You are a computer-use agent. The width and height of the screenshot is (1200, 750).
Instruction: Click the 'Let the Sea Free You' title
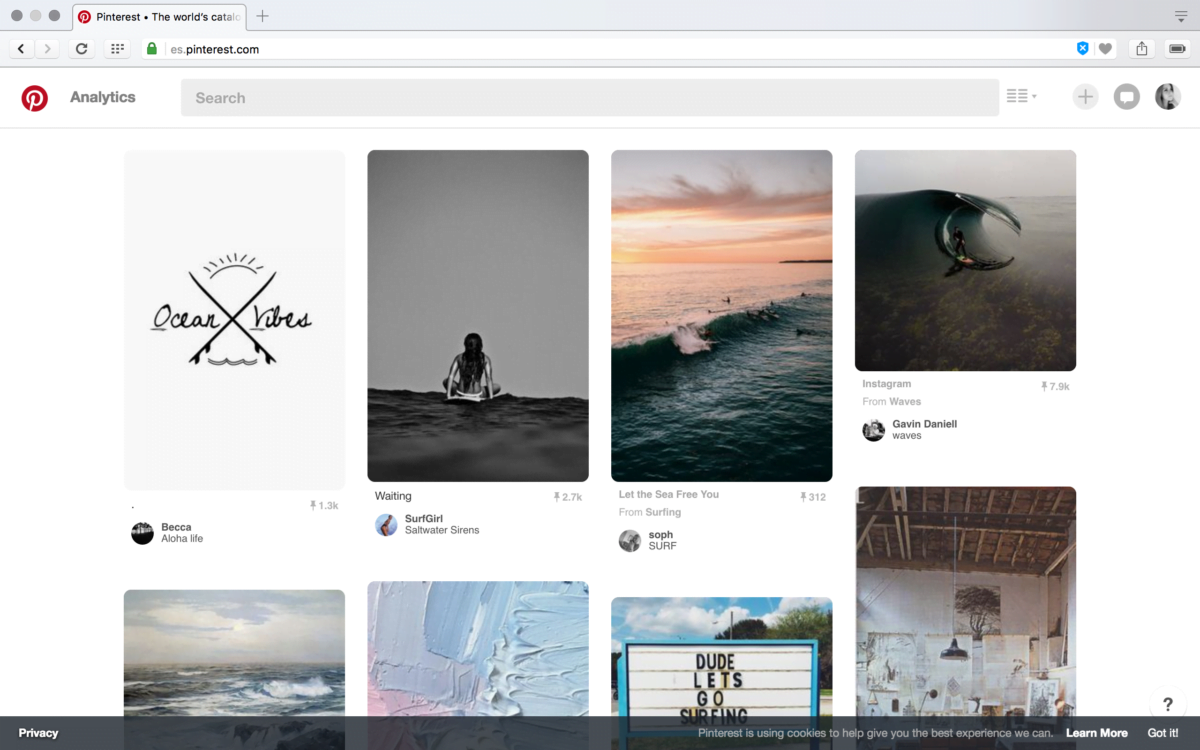669,494
